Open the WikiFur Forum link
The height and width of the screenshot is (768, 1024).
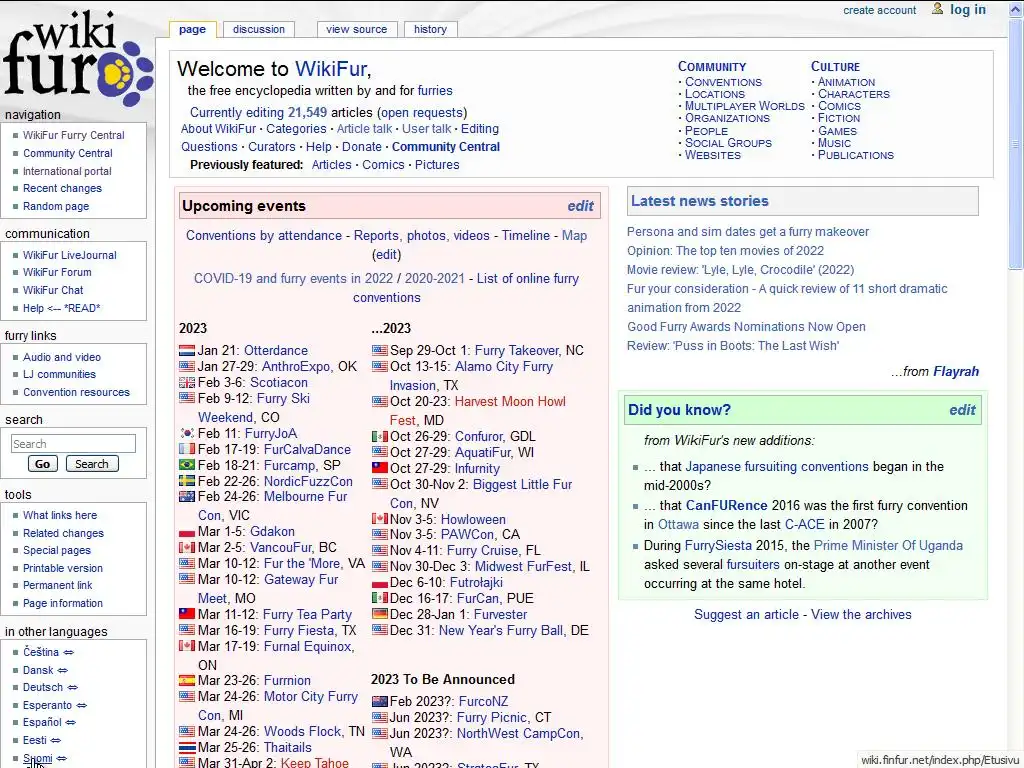[x=57, y=272]
